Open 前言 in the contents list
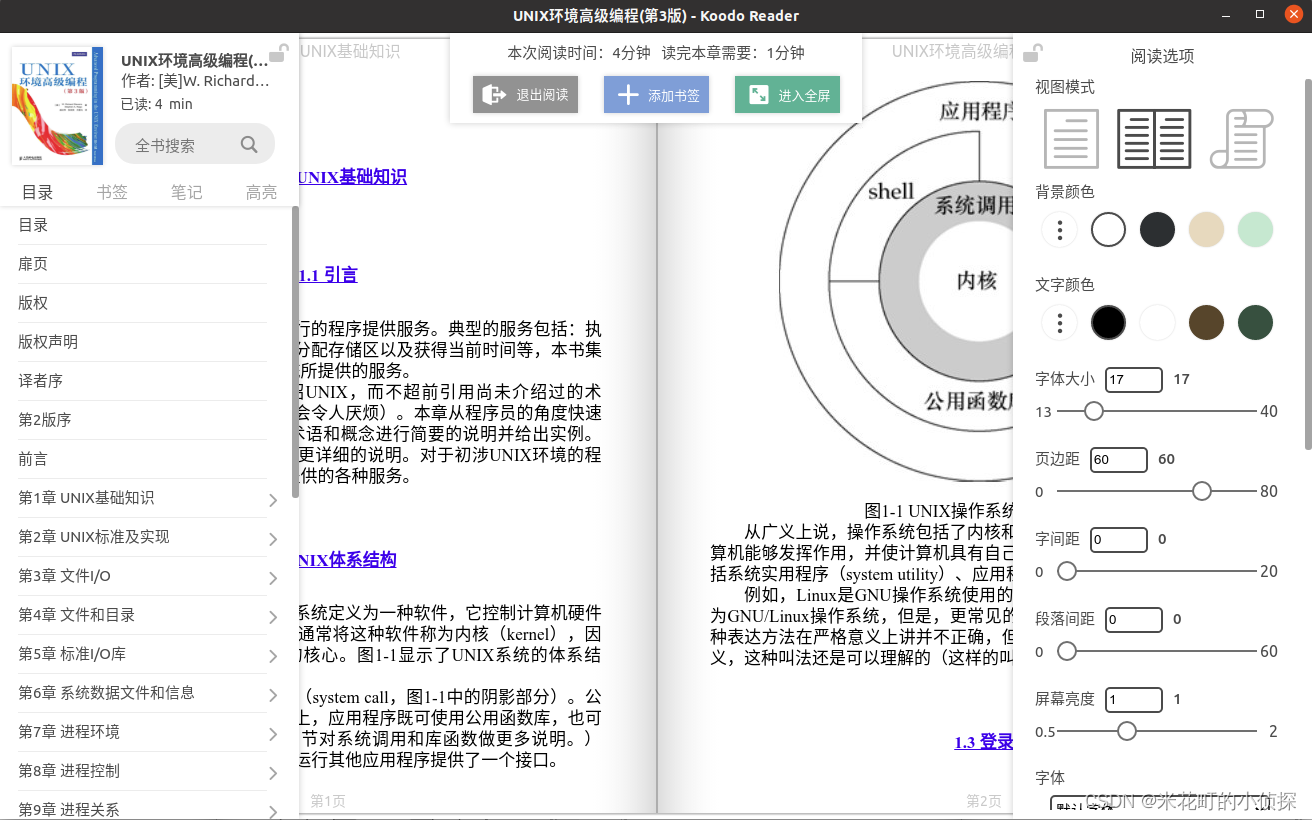Screen dimensions: 1312x820 click(x=142, y=459)
